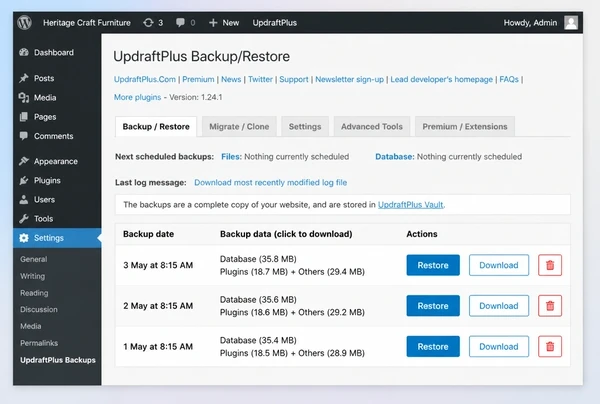Click Plugins (18.5 MB) in 1 May row
The height and width of the screenshot is (404, 600).
254,353
